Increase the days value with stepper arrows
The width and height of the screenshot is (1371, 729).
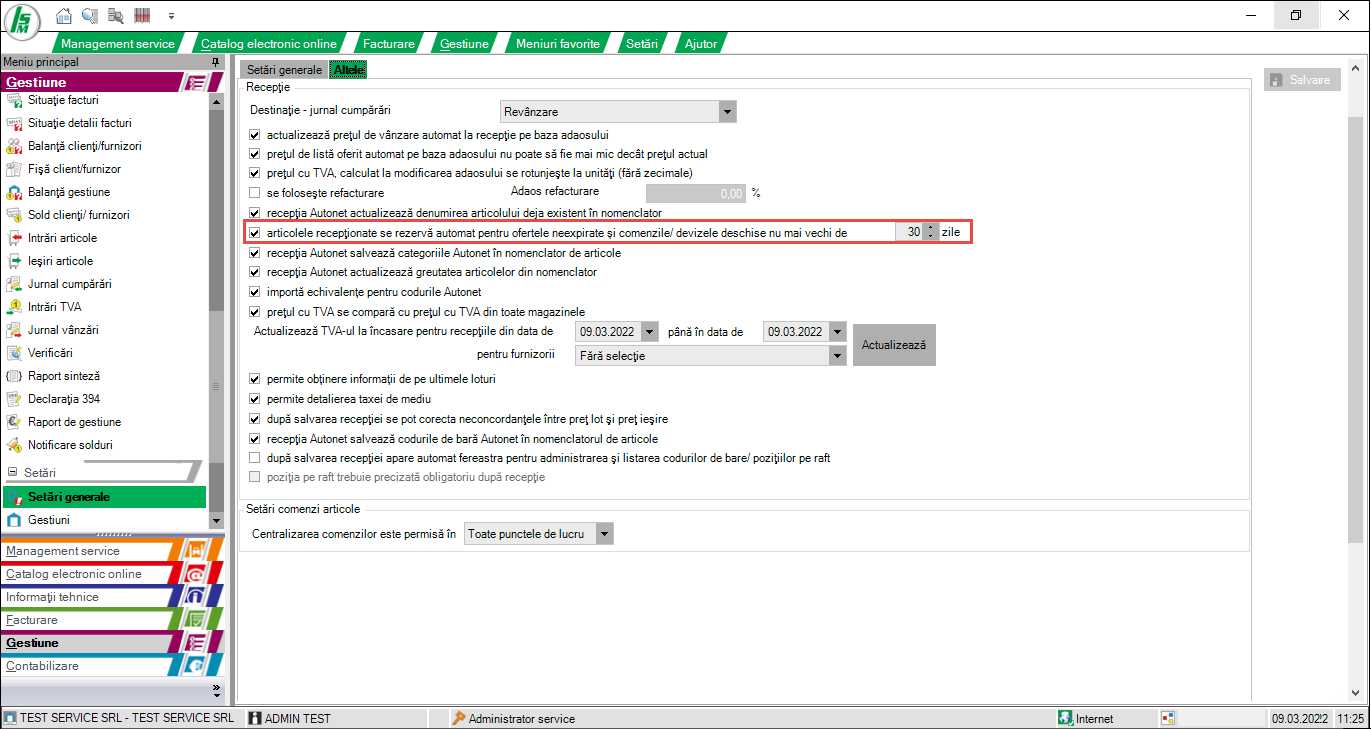coord(931,227)
